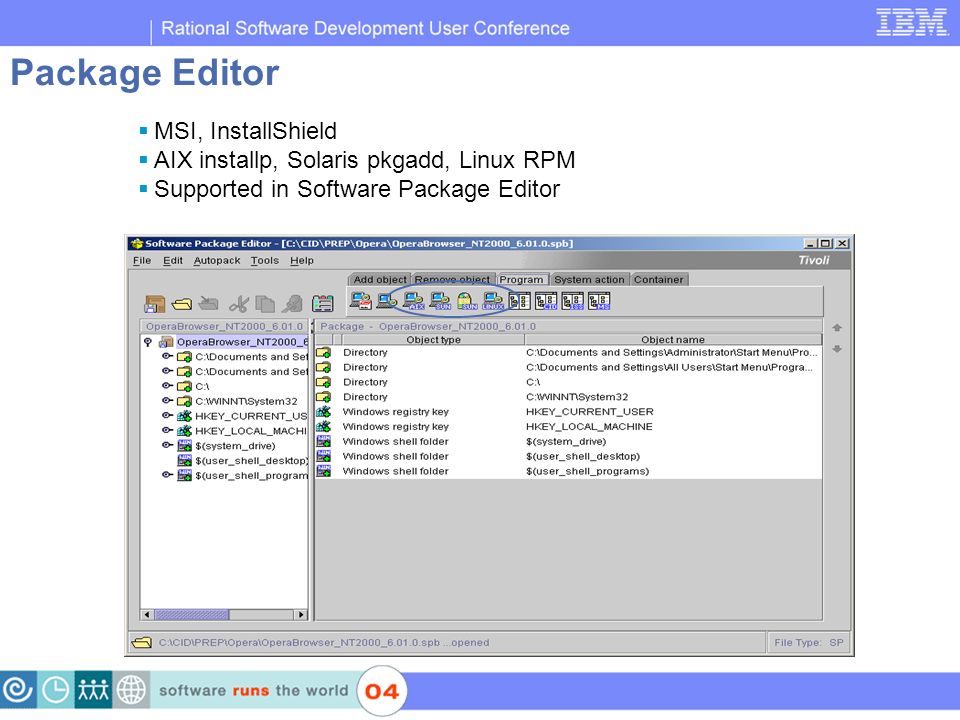Click the move-down arrow beside the table
The height and width of the screenshot is (720, 960).
838,349
